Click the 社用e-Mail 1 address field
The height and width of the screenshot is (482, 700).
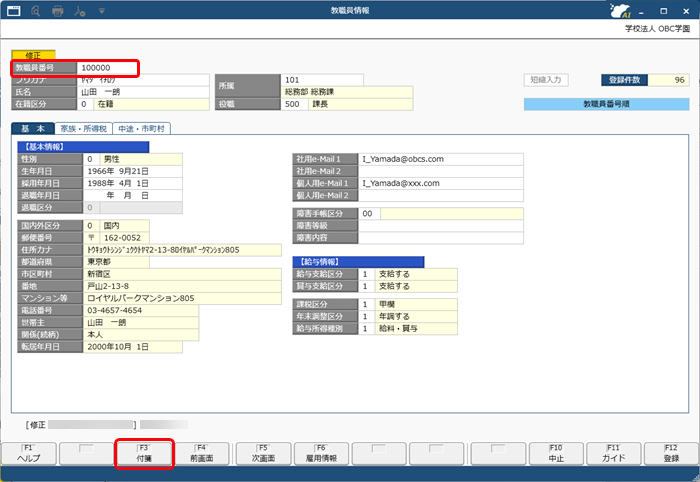[440, 158]
